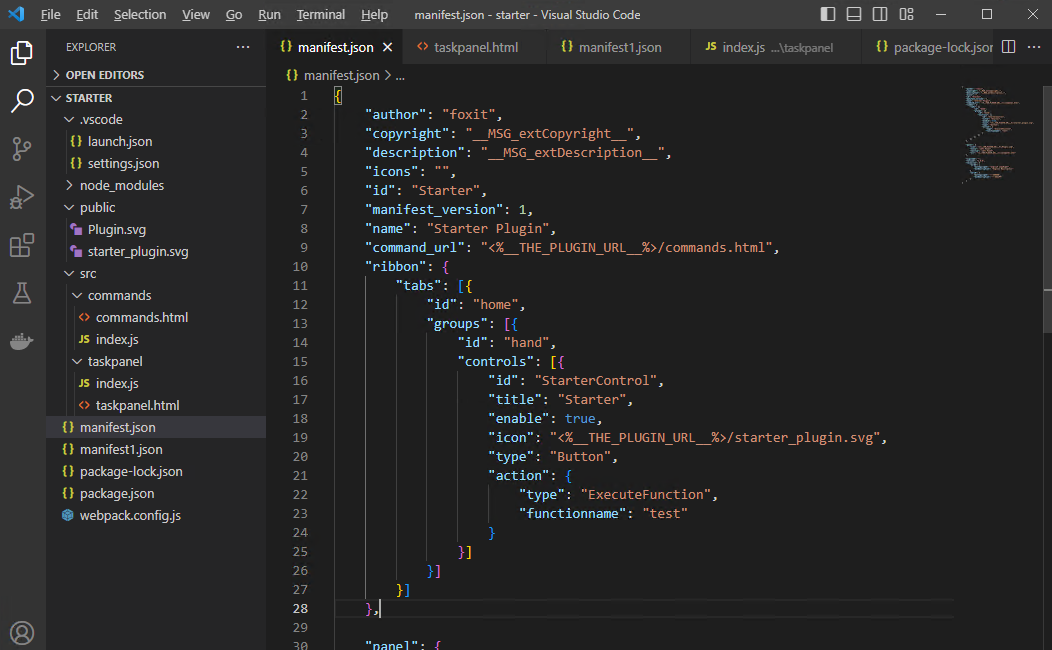
Task: Open the Terminal menu
Action: [321, 14]
